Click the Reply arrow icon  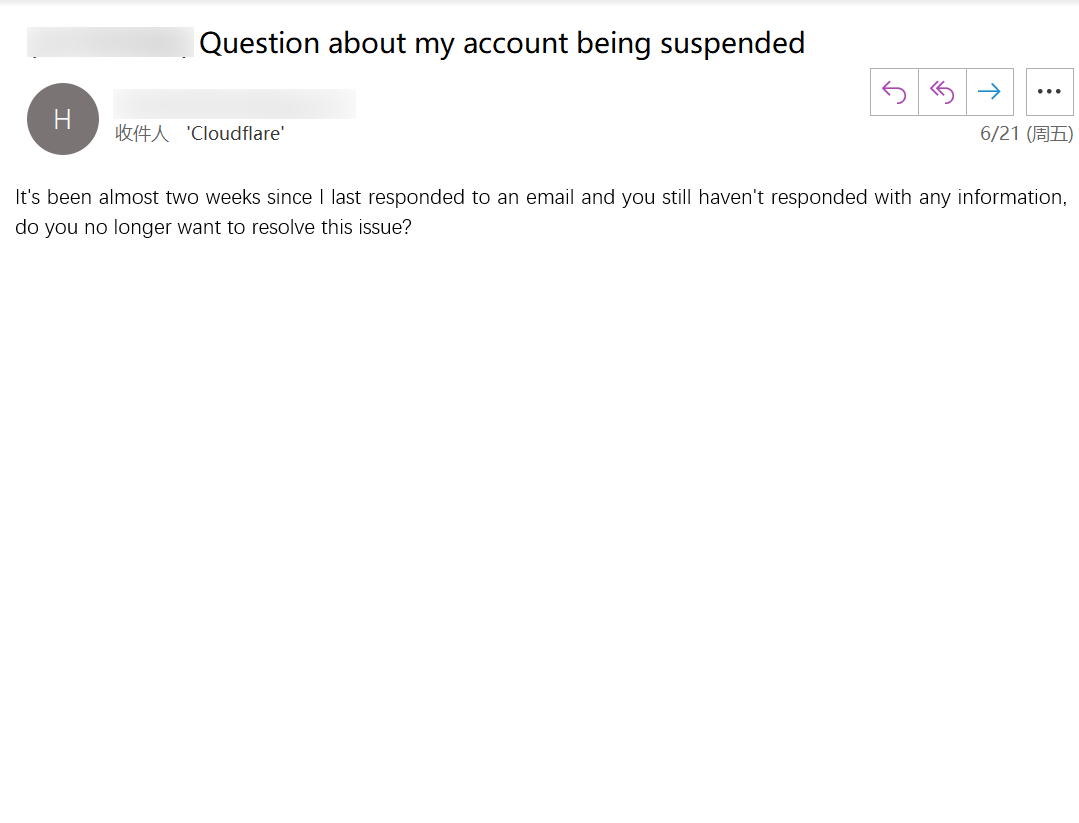point(894,92)
